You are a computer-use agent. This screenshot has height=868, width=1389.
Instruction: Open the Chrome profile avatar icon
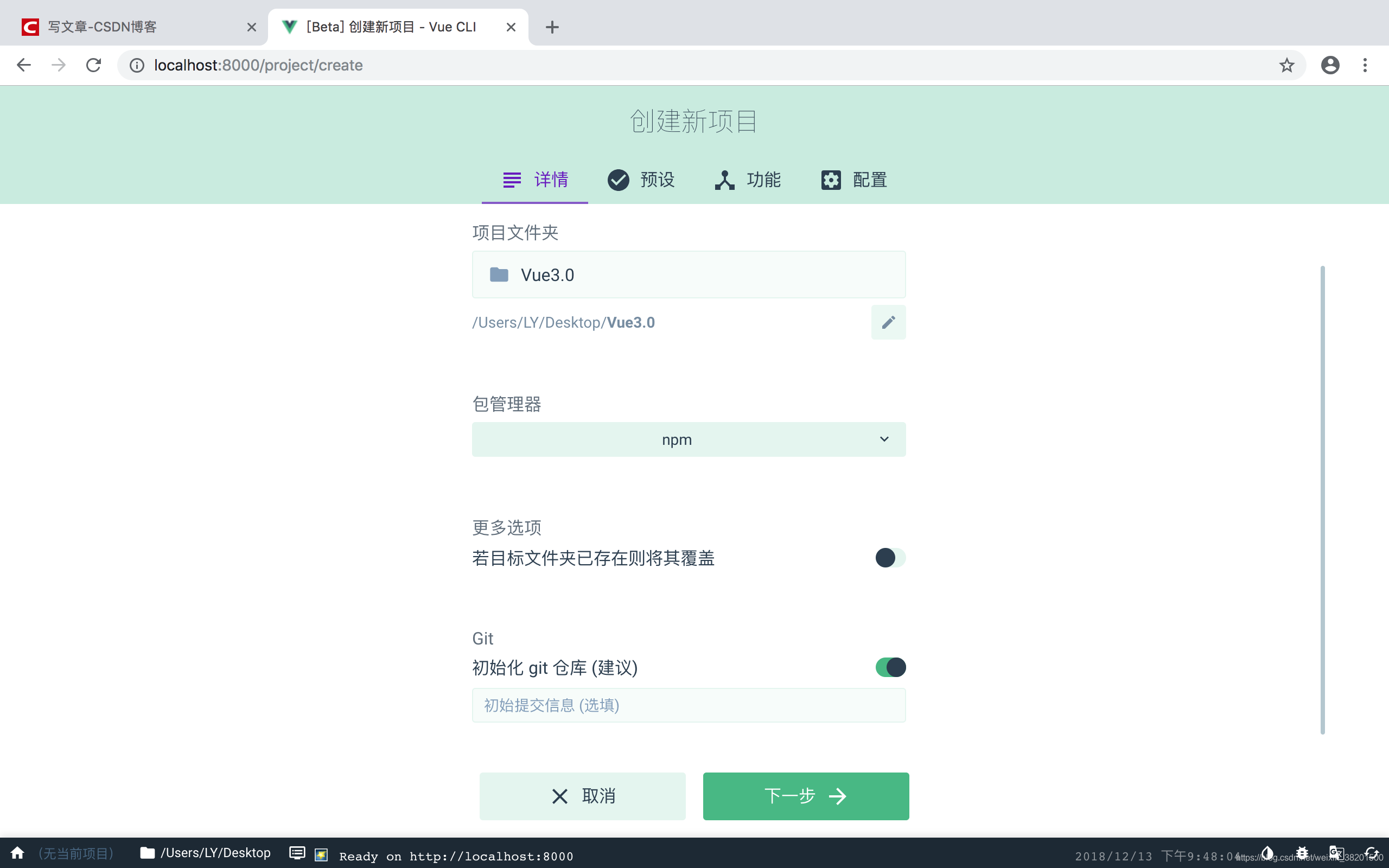click(x=1330, y=65)
